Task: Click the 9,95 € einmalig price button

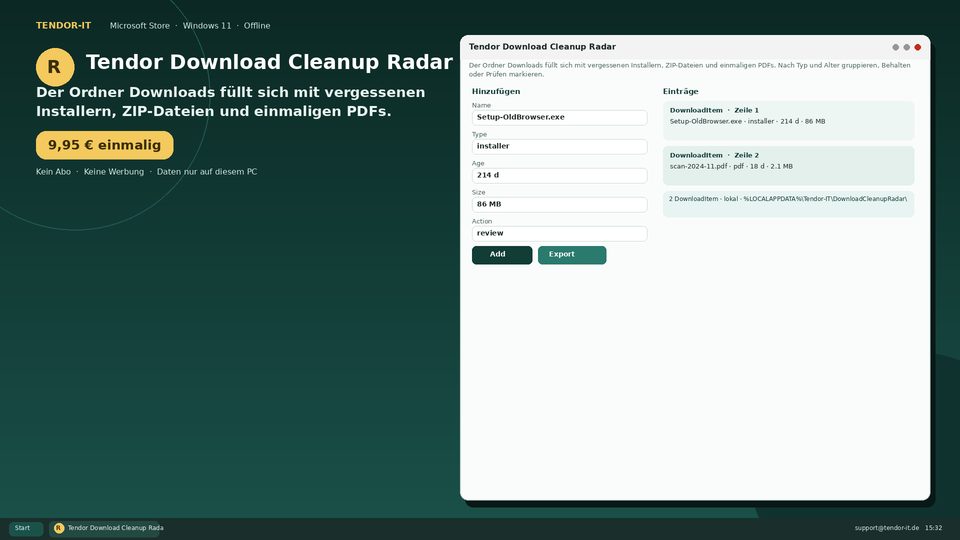Action: click(105, 145)
